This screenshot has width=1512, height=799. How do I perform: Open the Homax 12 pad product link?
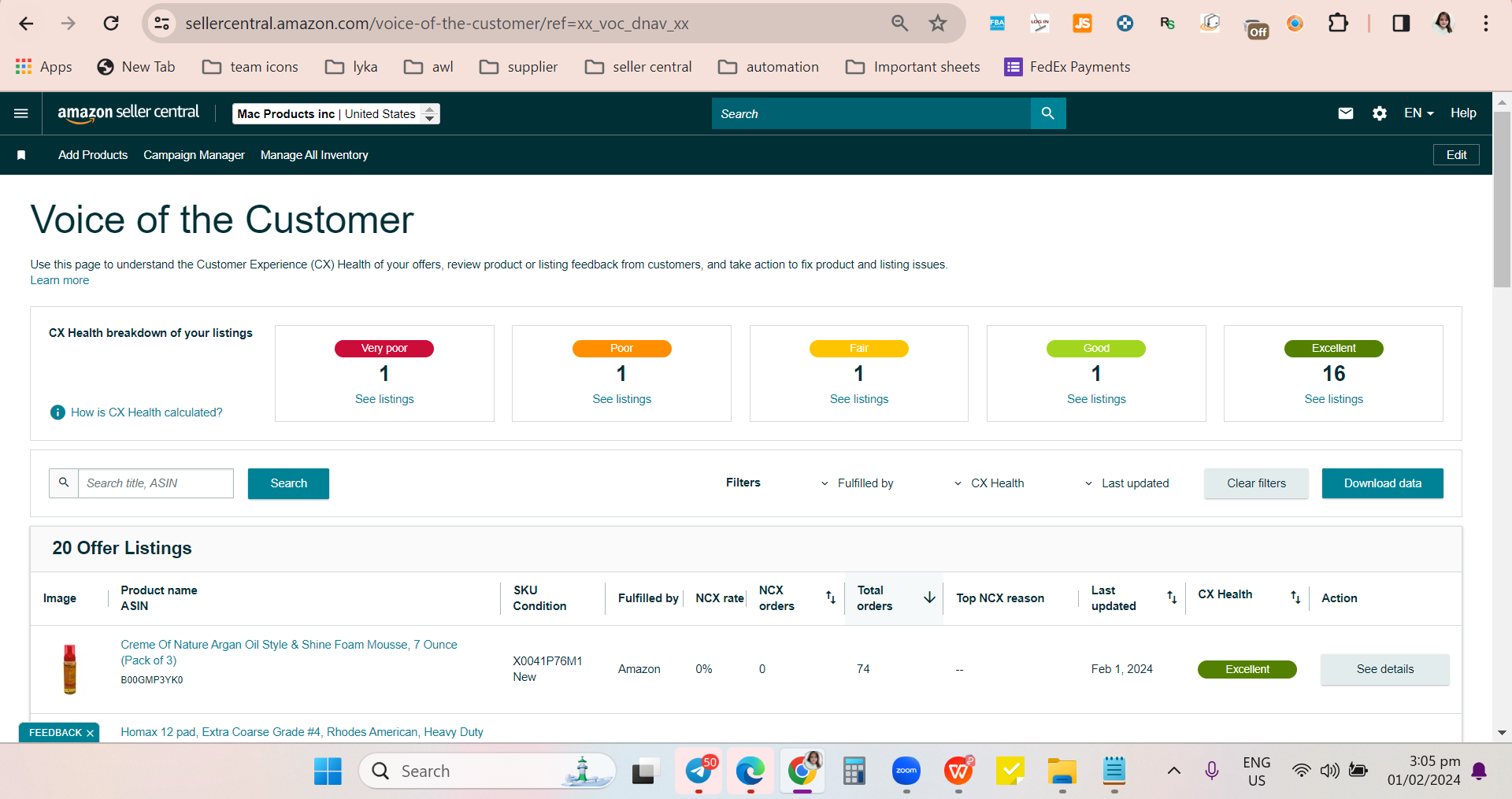pyautogui.click(x=302, y=732)
